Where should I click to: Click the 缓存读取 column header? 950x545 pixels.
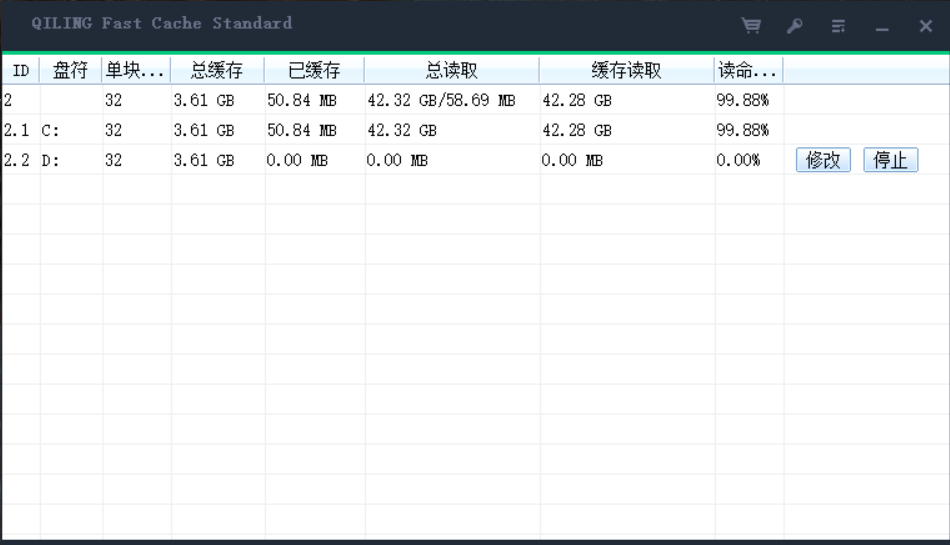(x=626, y=70)
